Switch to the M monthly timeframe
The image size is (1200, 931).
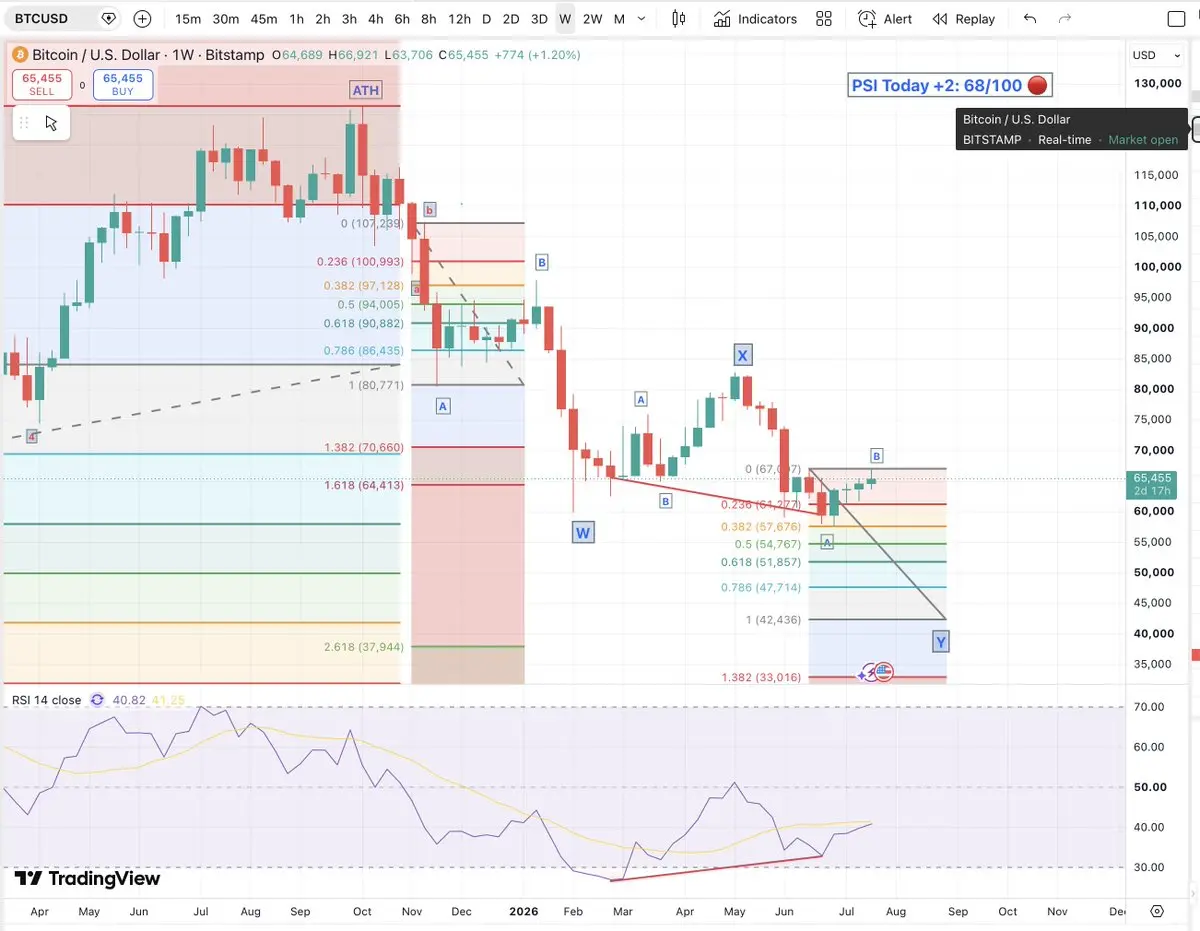pos(620,19)
